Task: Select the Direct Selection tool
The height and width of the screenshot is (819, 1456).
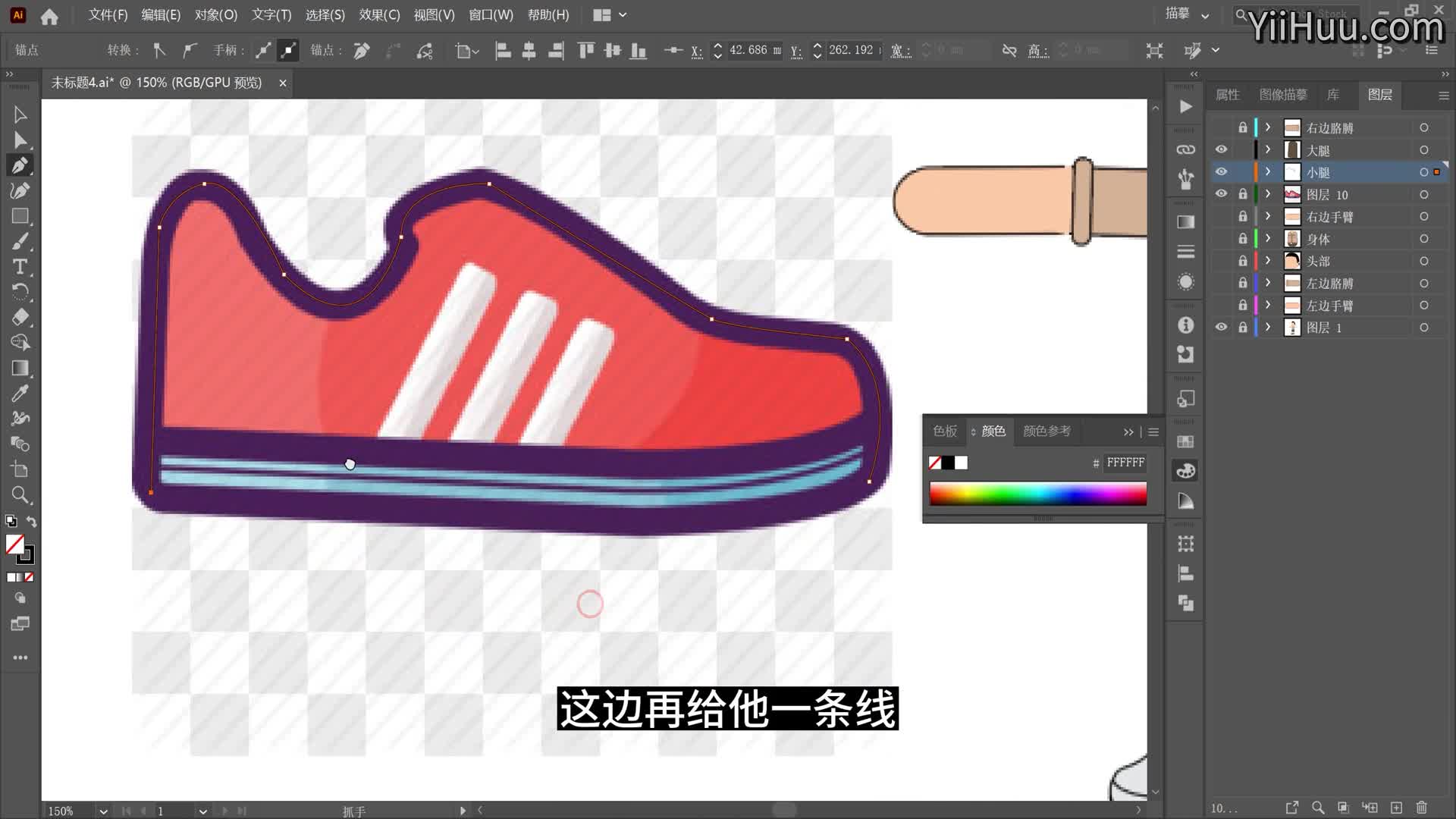Action: tap(20, 140)
